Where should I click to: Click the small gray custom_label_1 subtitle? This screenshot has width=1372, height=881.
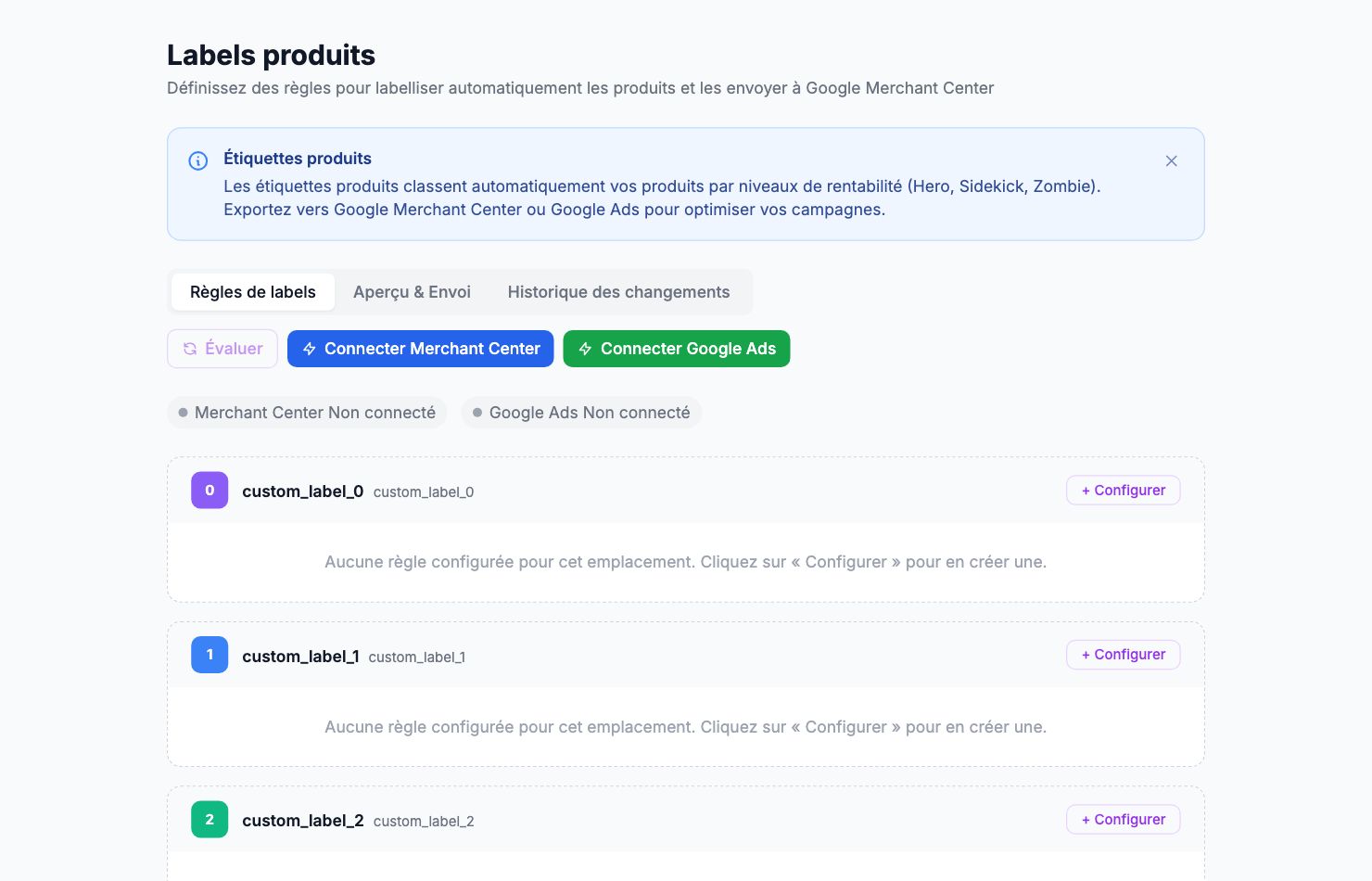tap(417, 658)
